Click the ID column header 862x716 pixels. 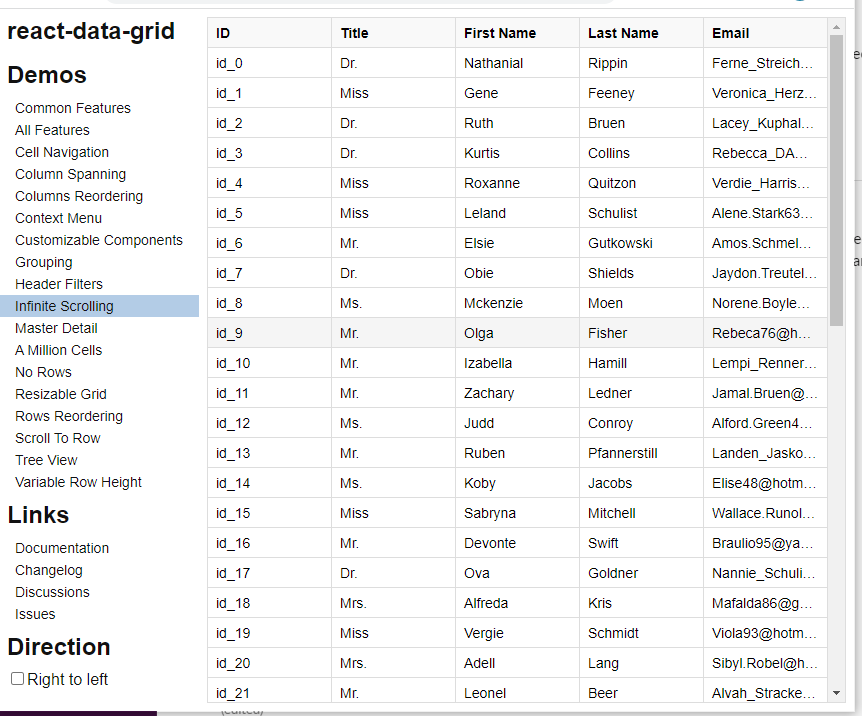pyautogui.click(x=269, y=33)
